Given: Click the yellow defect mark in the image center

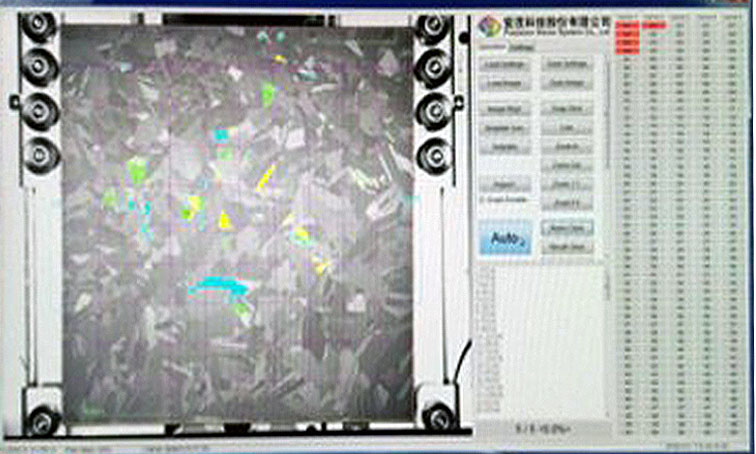Looking at the screenshot, I should pyautogui.click(x=265, y=180).
